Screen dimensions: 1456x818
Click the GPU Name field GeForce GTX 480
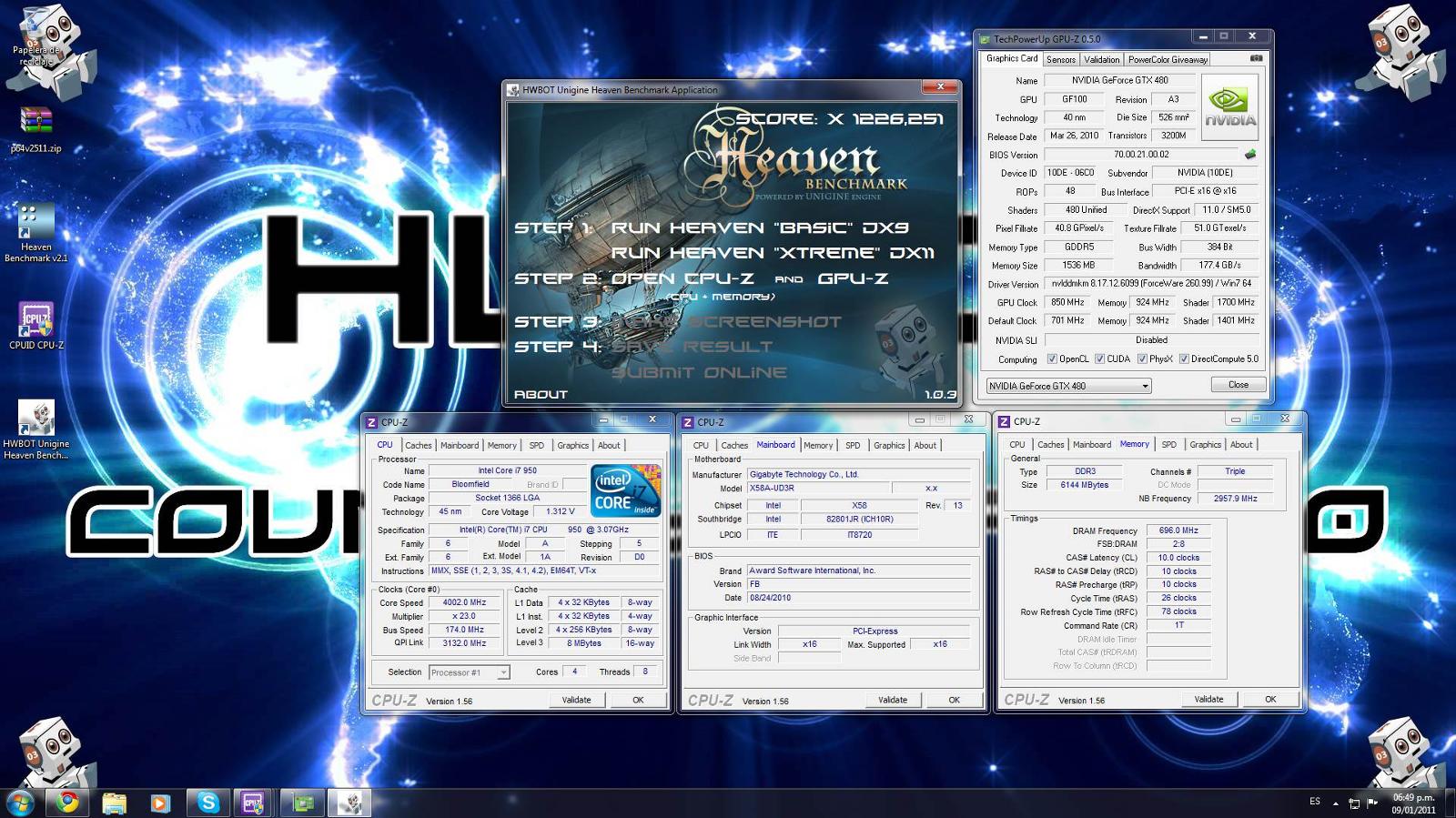point(1119,80)
